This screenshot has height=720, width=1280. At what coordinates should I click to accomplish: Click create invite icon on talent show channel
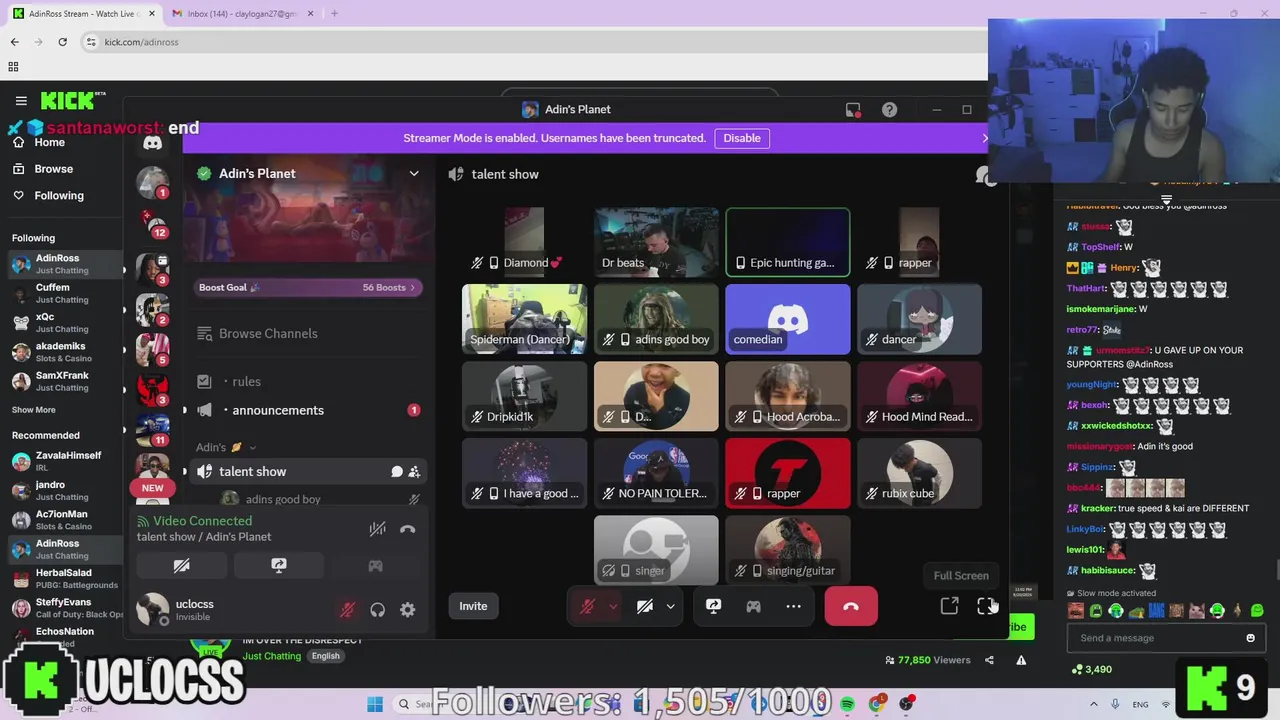(414, 472)
